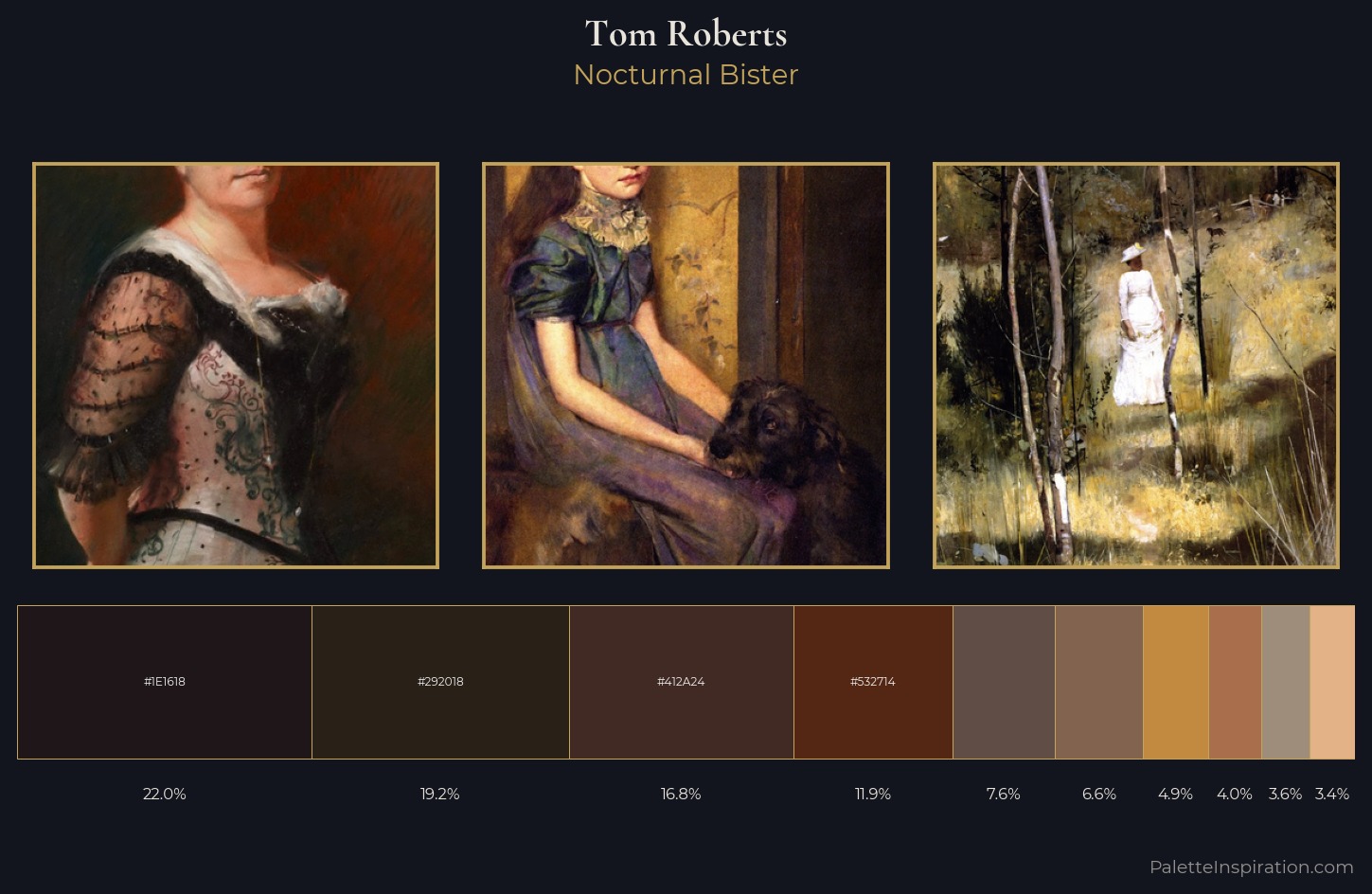Click the 11.9% percentage label

click(x=873, y=794)
